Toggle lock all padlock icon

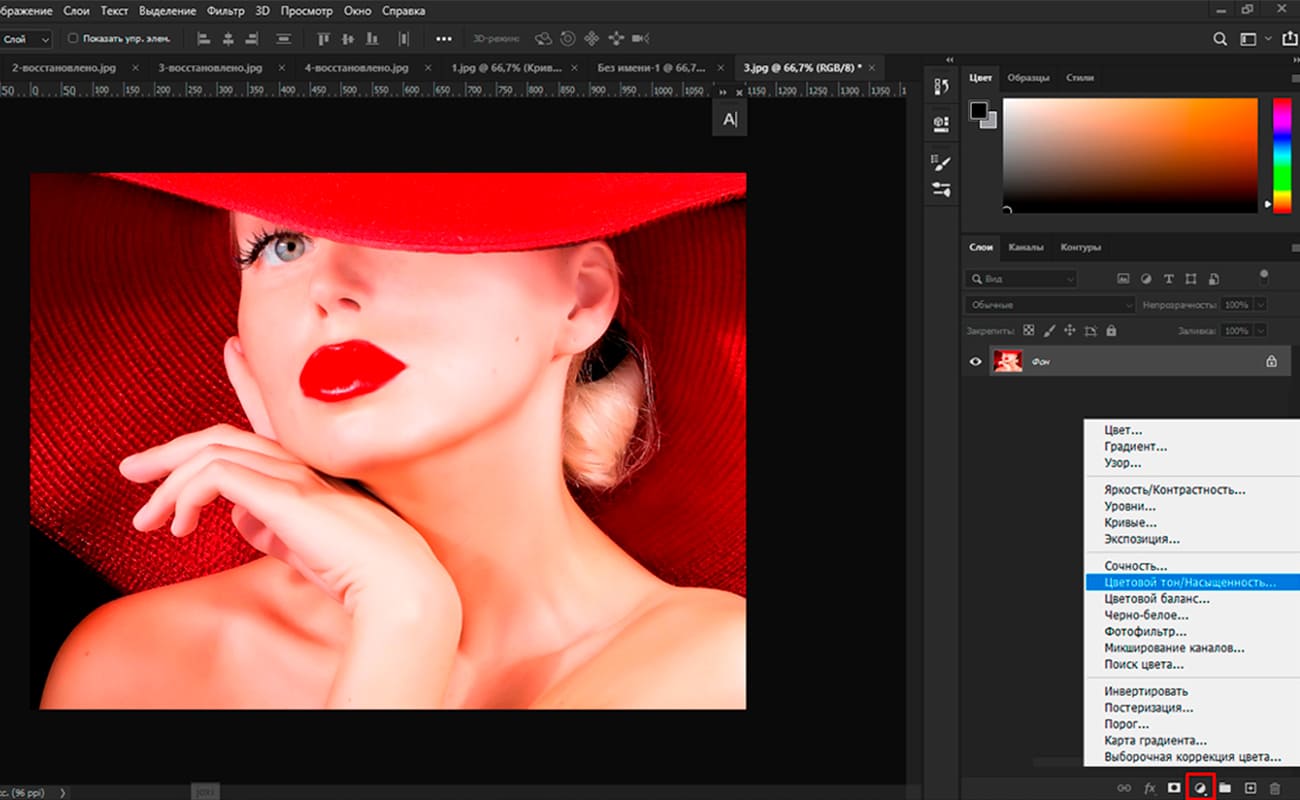coord(1111,330)
